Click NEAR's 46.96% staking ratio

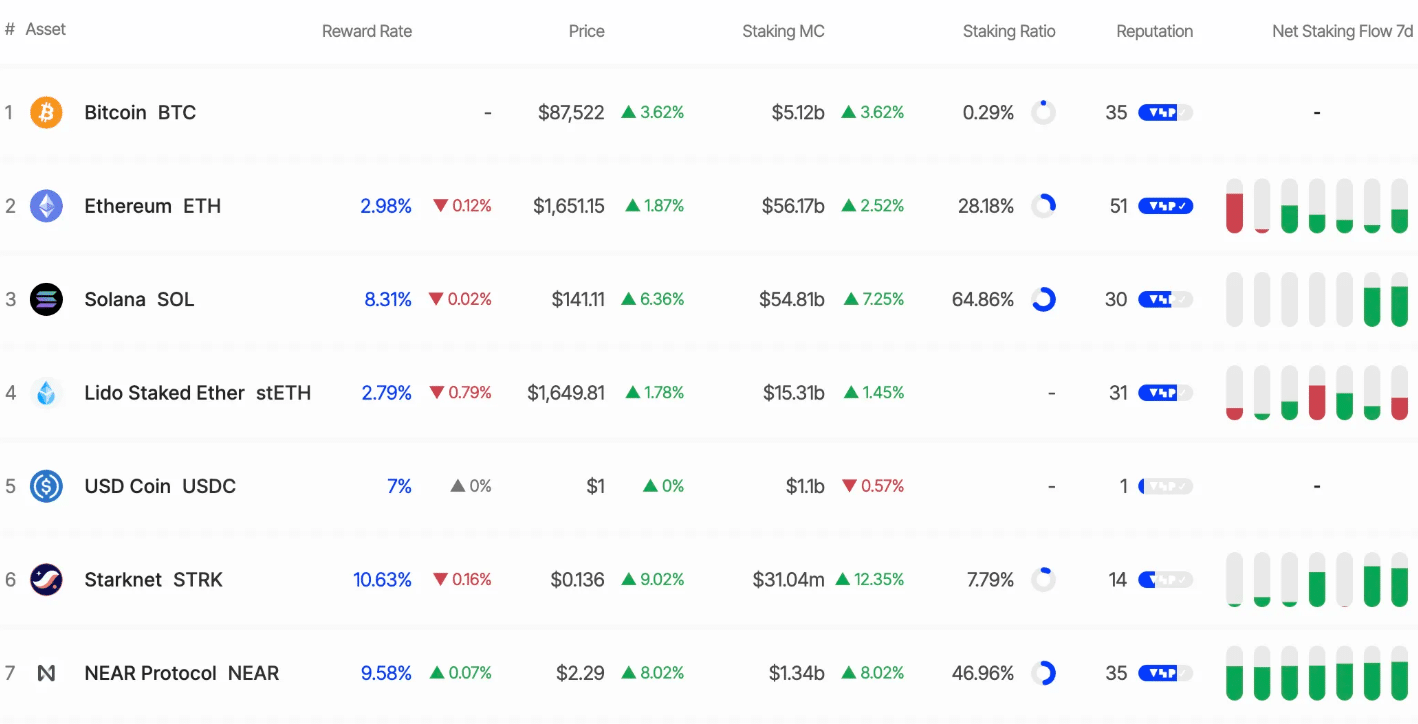(x=983, y=673)
